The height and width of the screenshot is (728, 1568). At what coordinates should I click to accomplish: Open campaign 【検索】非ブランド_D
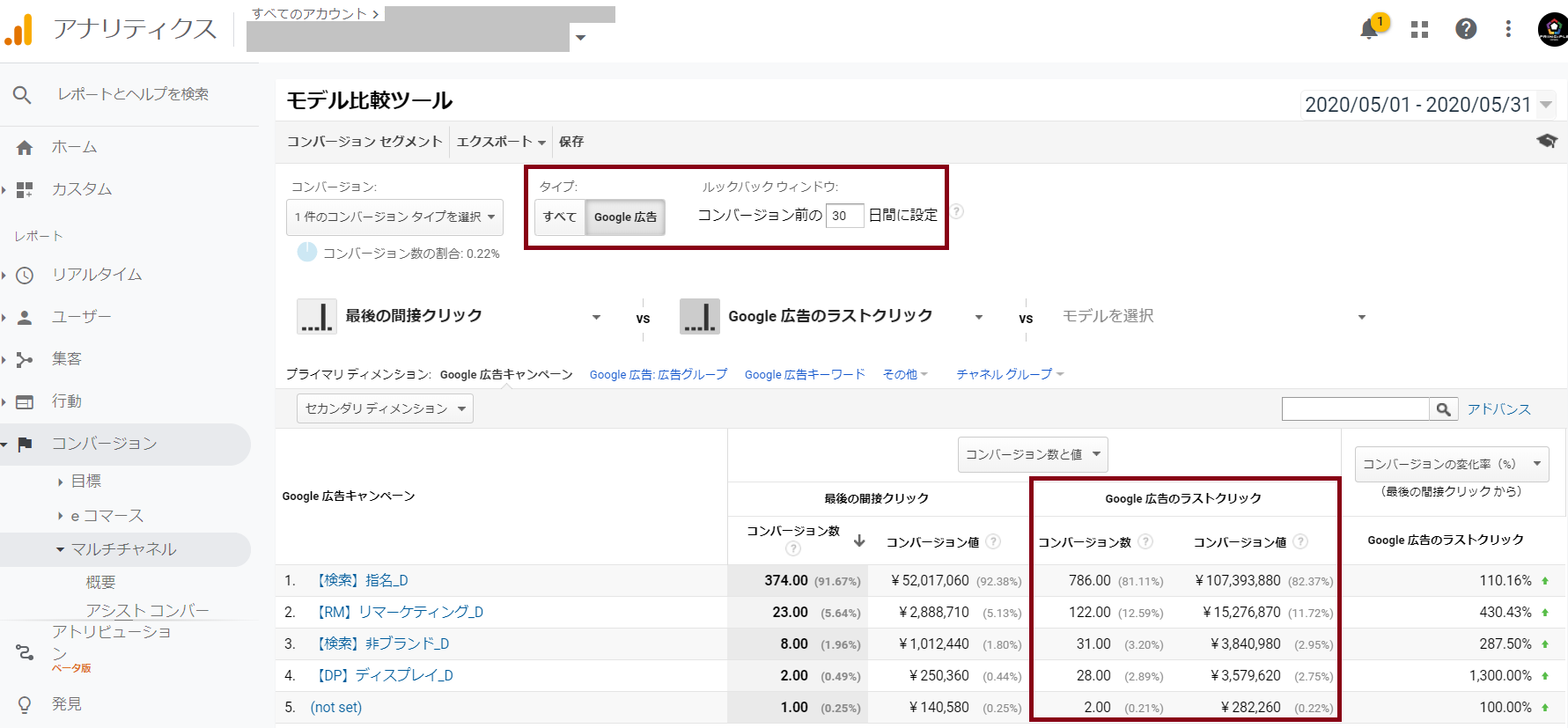380,643
